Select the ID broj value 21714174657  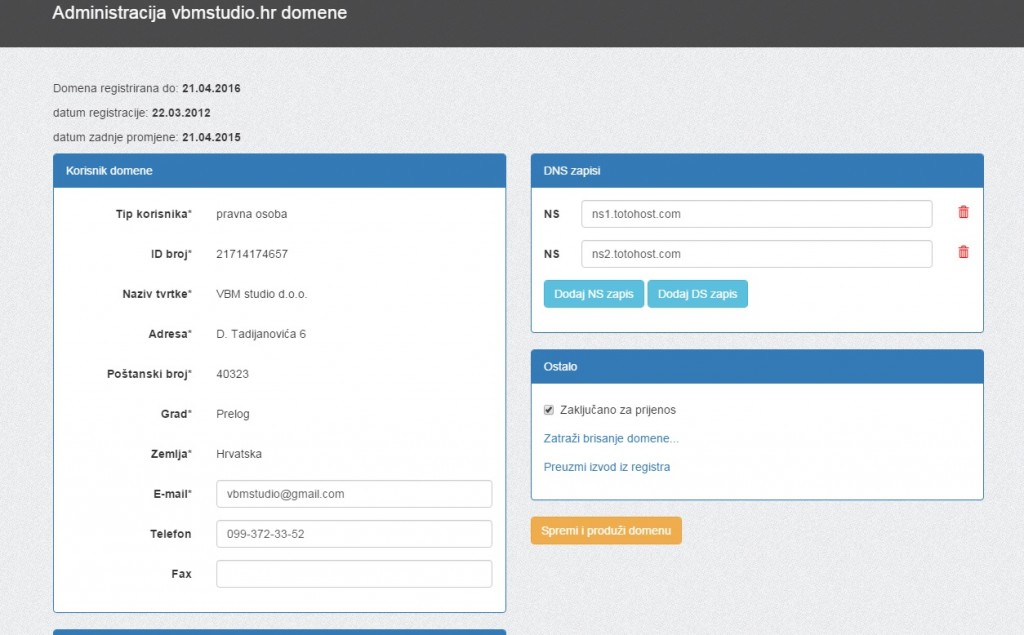pyautogui.click(x=252, y=254)
